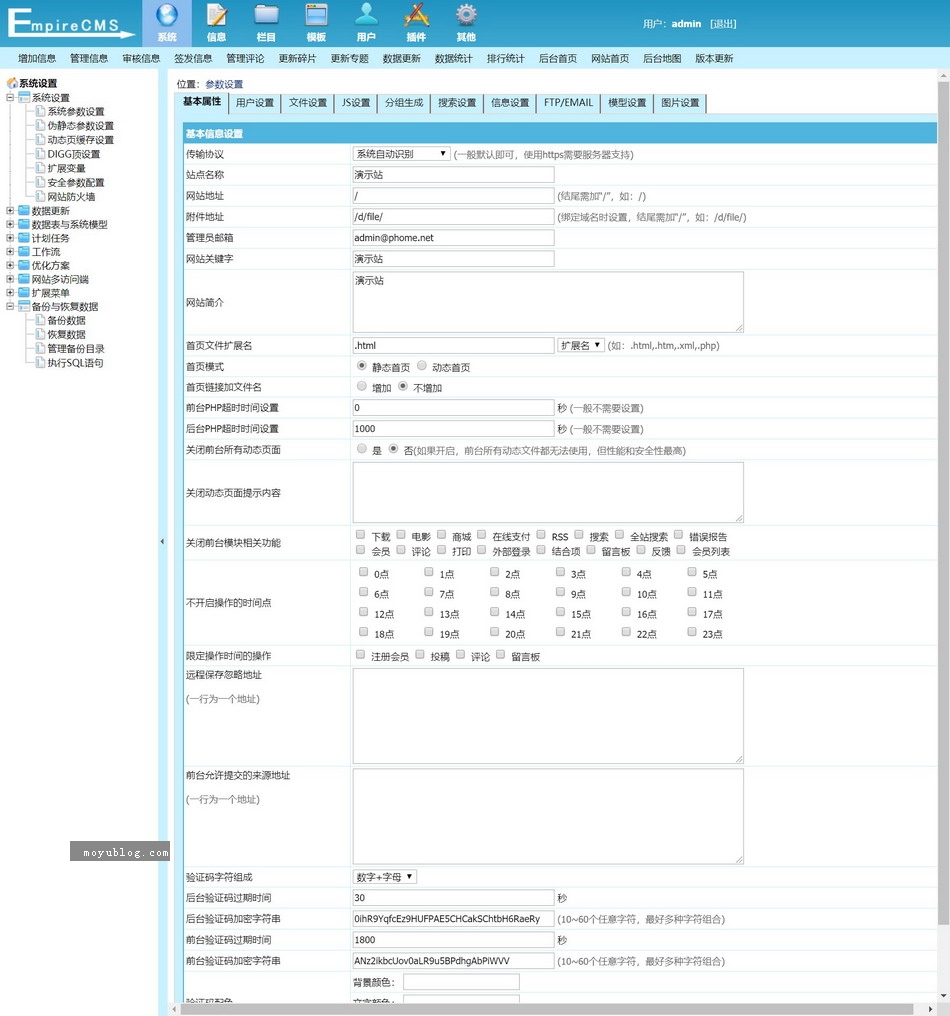
Task: Click folder icon next to 计划任务
Action: coord(24,238)
